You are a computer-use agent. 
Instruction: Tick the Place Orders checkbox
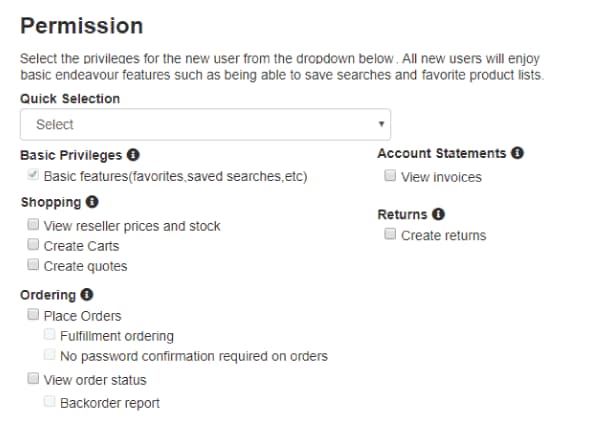tap(34, 315)
